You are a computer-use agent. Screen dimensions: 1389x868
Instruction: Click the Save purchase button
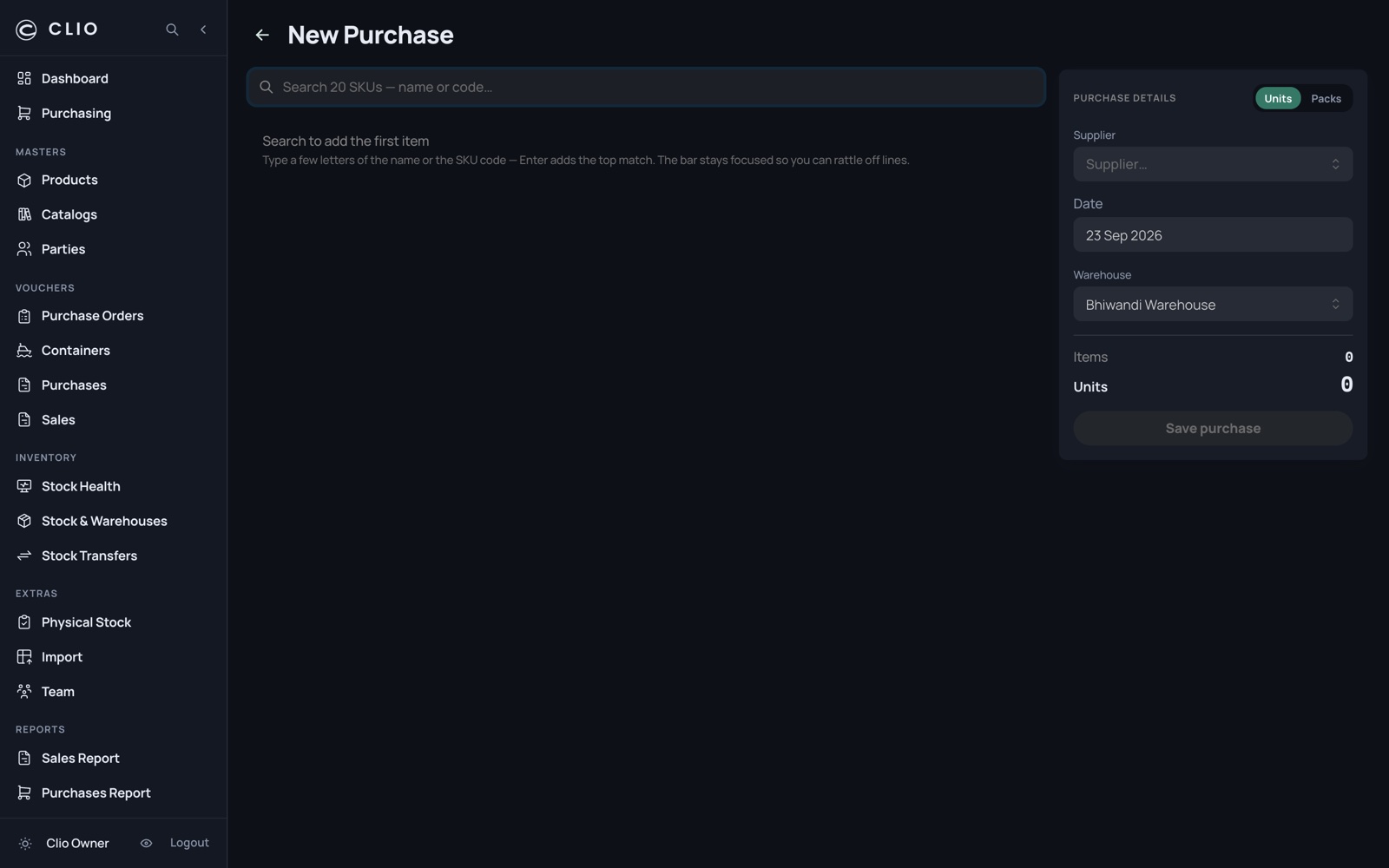coord(1213,429)
